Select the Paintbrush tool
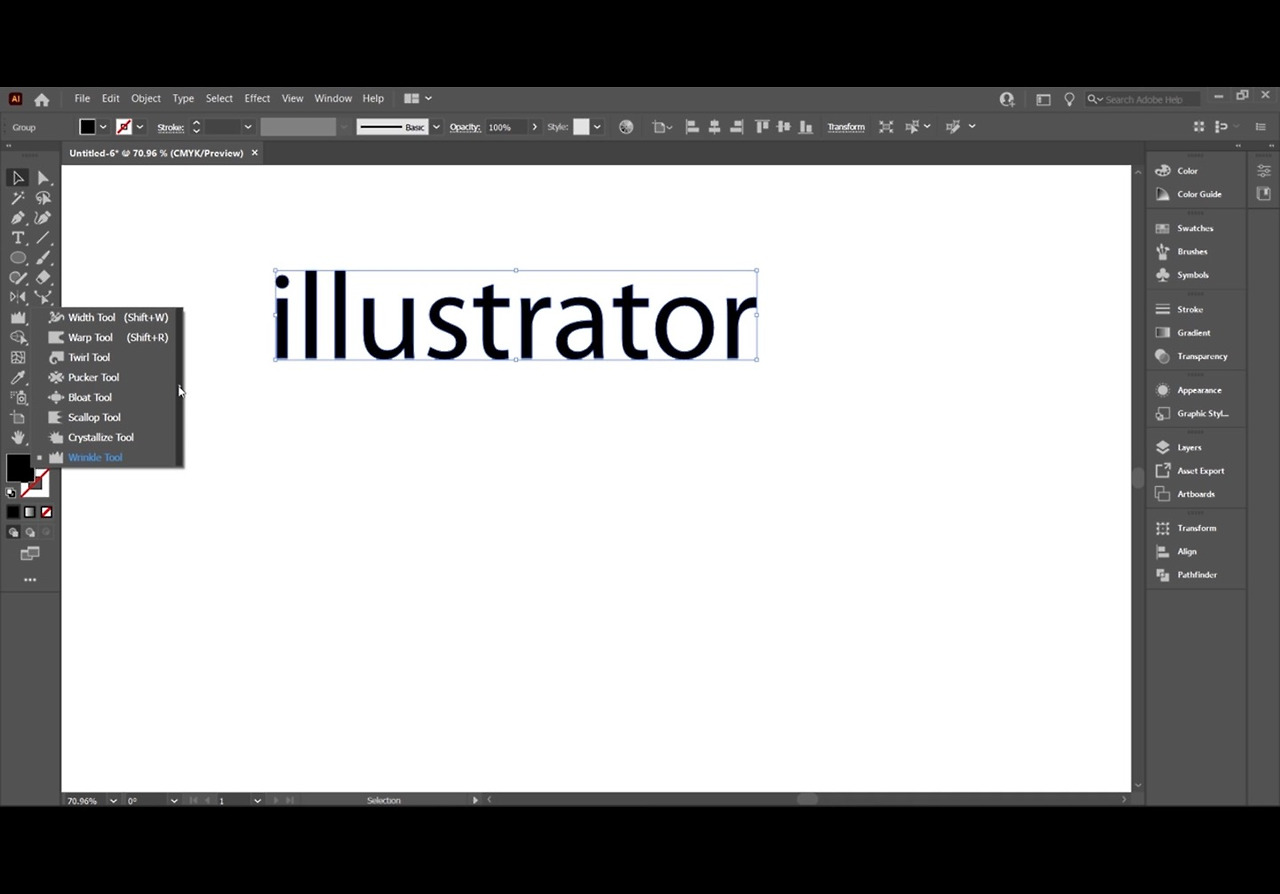Screen dimensions: 1280x894 (x=43, y=258)
